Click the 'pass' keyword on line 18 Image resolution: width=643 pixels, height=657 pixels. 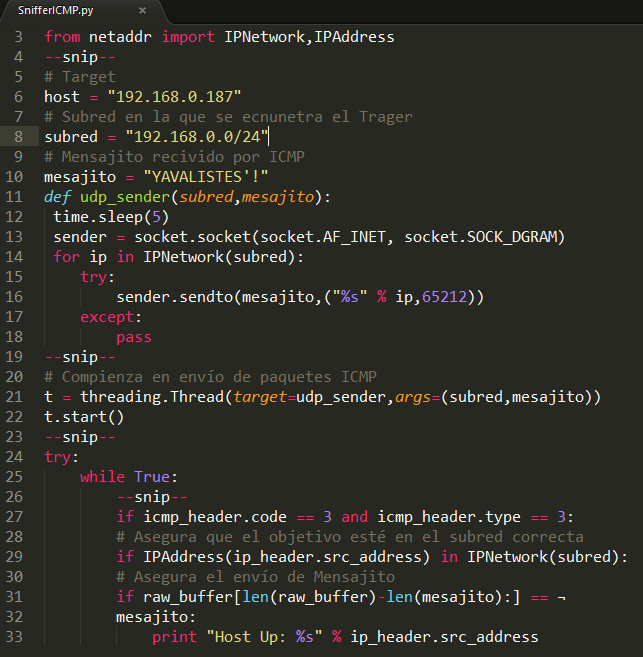(134, 337)
